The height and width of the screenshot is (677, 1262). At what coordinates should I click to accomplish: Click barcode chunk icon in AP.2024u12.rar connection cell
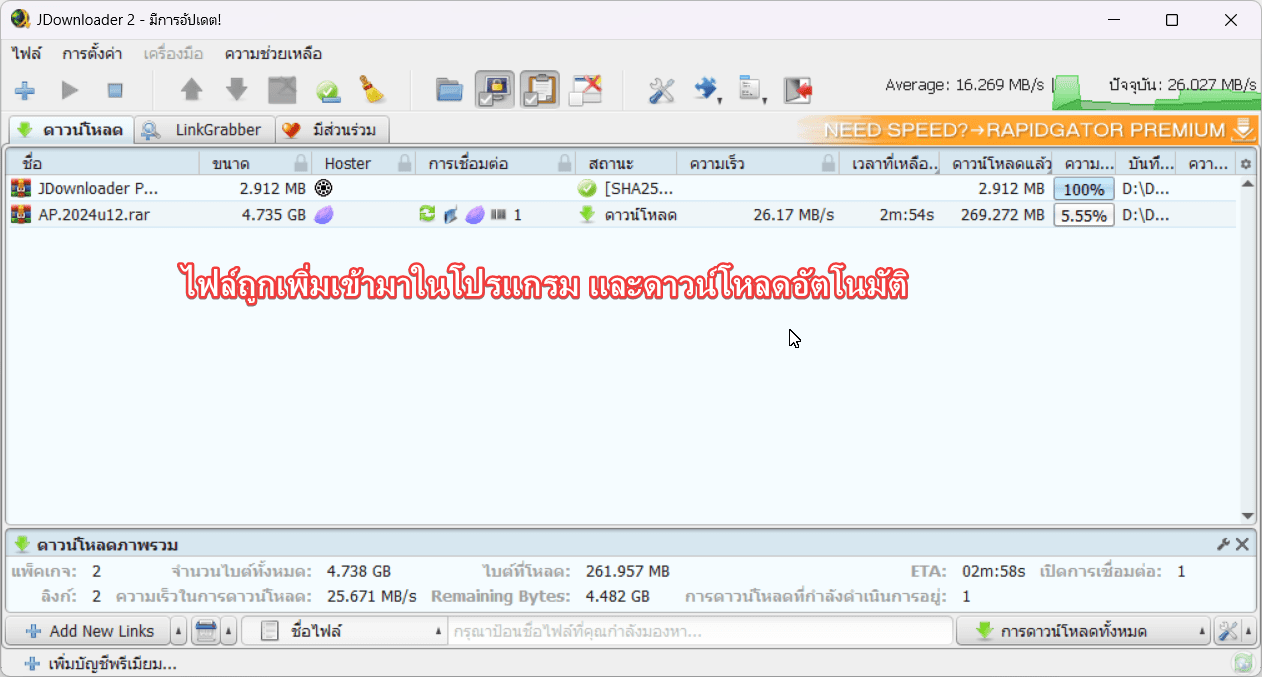click(498, 214)
